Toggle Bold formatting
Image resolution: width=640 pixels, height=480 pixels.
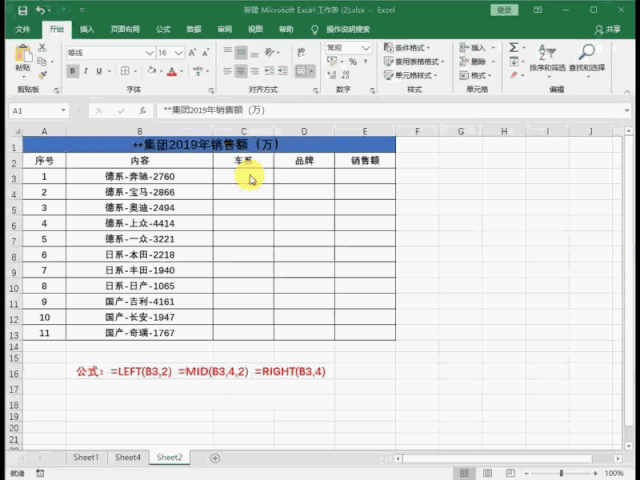point(73,71)
